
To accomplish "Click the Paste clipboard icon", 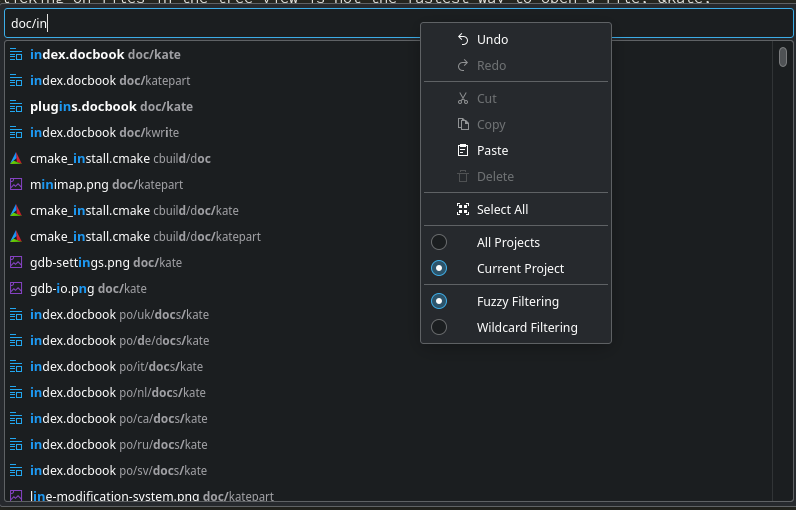I will coord(462,150).
